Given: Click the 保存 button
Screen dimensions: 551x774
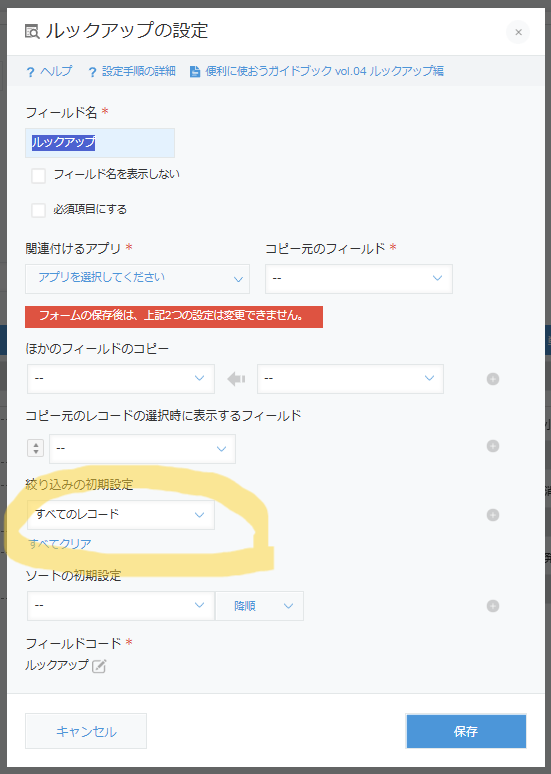Looking at the screenshot, I should 466,731.
